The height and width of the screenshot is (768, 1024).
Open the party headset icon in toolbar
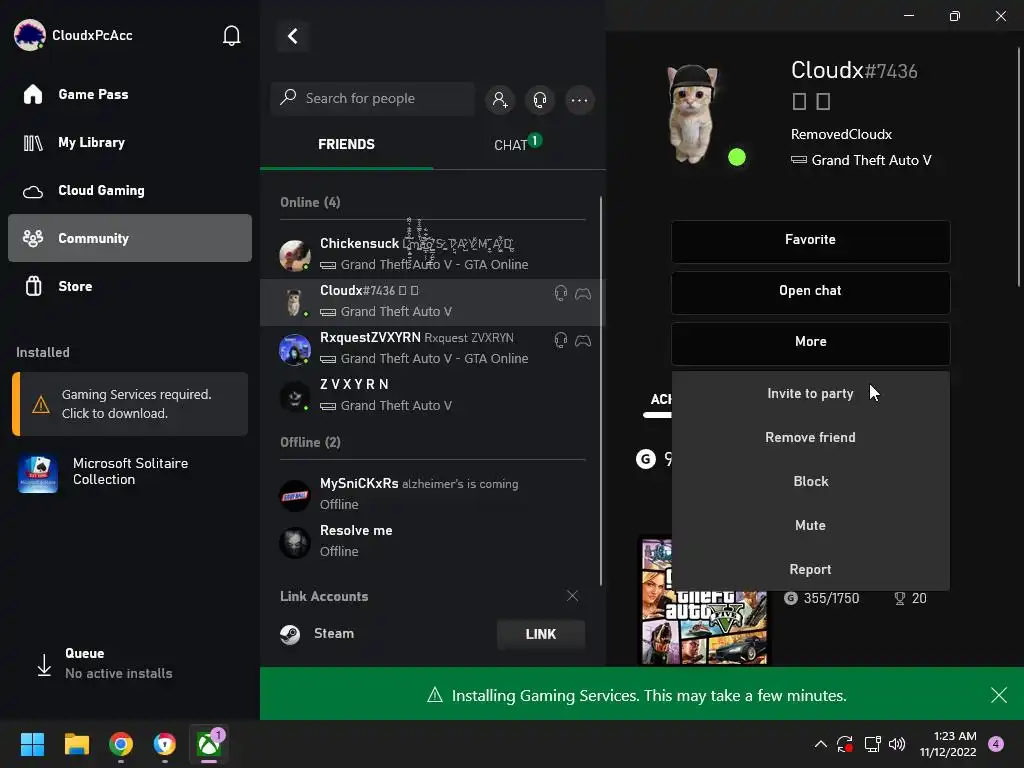tap(539, 100)
